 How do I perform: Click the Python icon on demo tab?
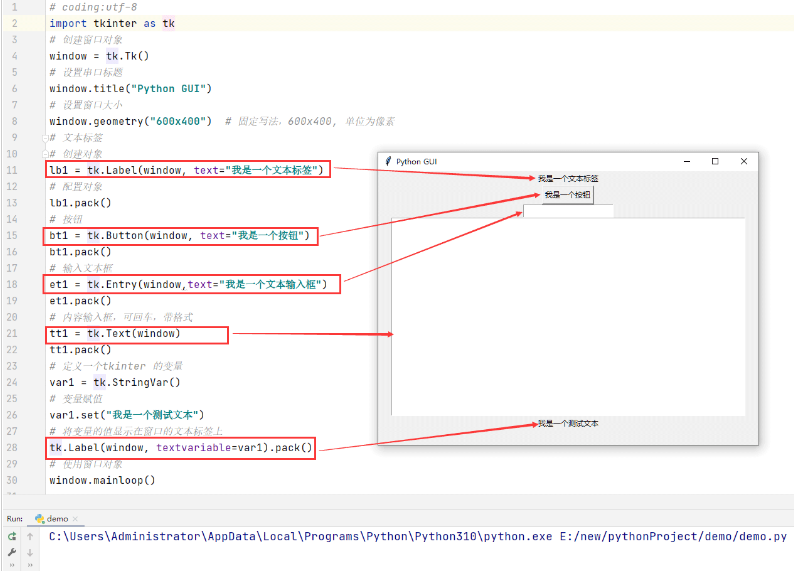click(x=39, y=519)
